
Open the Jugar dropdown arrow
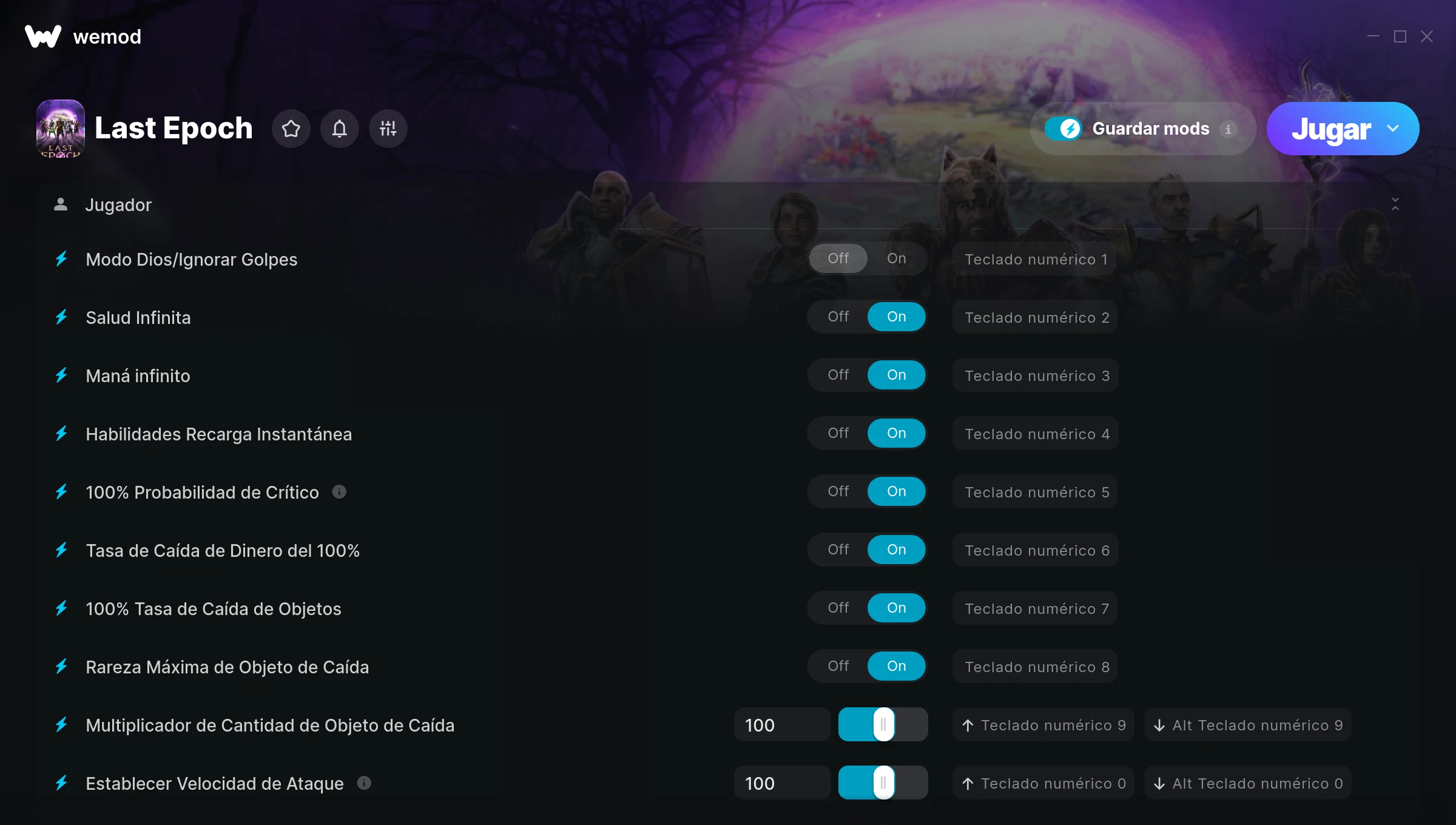point(1393,129)
